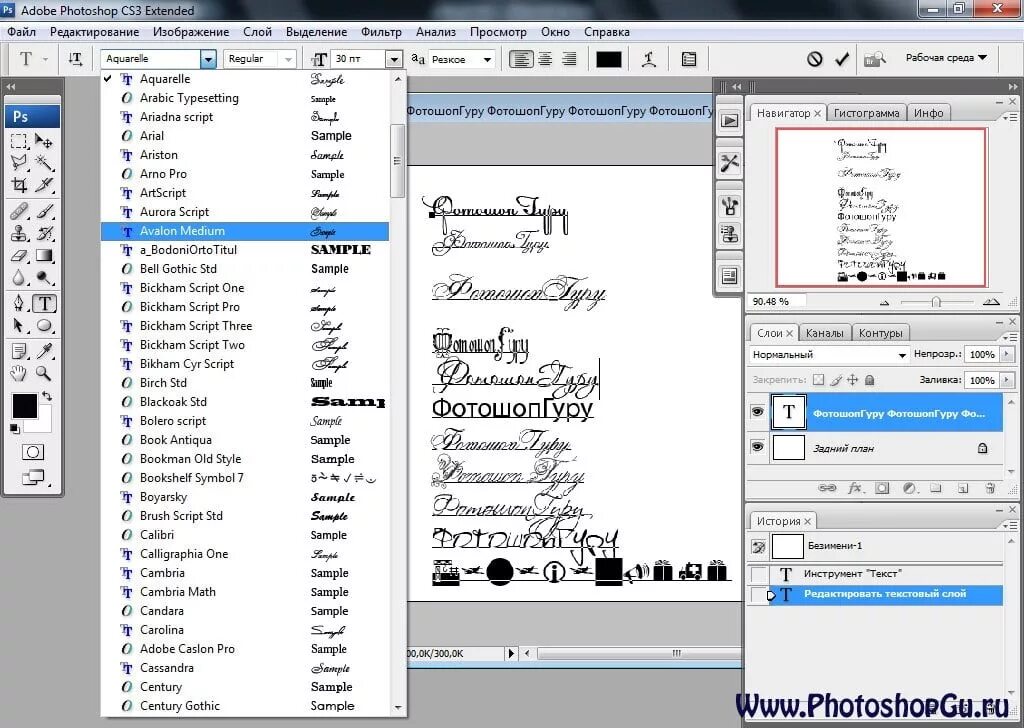Open the Рабочая среда workspace menu
Screen dimensions: 1024x728
pos(946,57)
